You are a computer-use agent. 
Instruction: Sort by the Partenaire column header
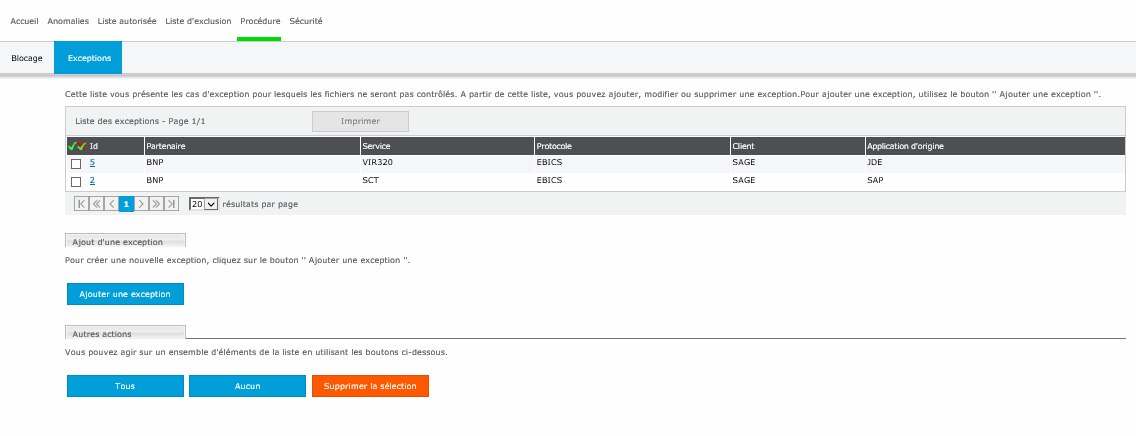(x=166, y=146)
